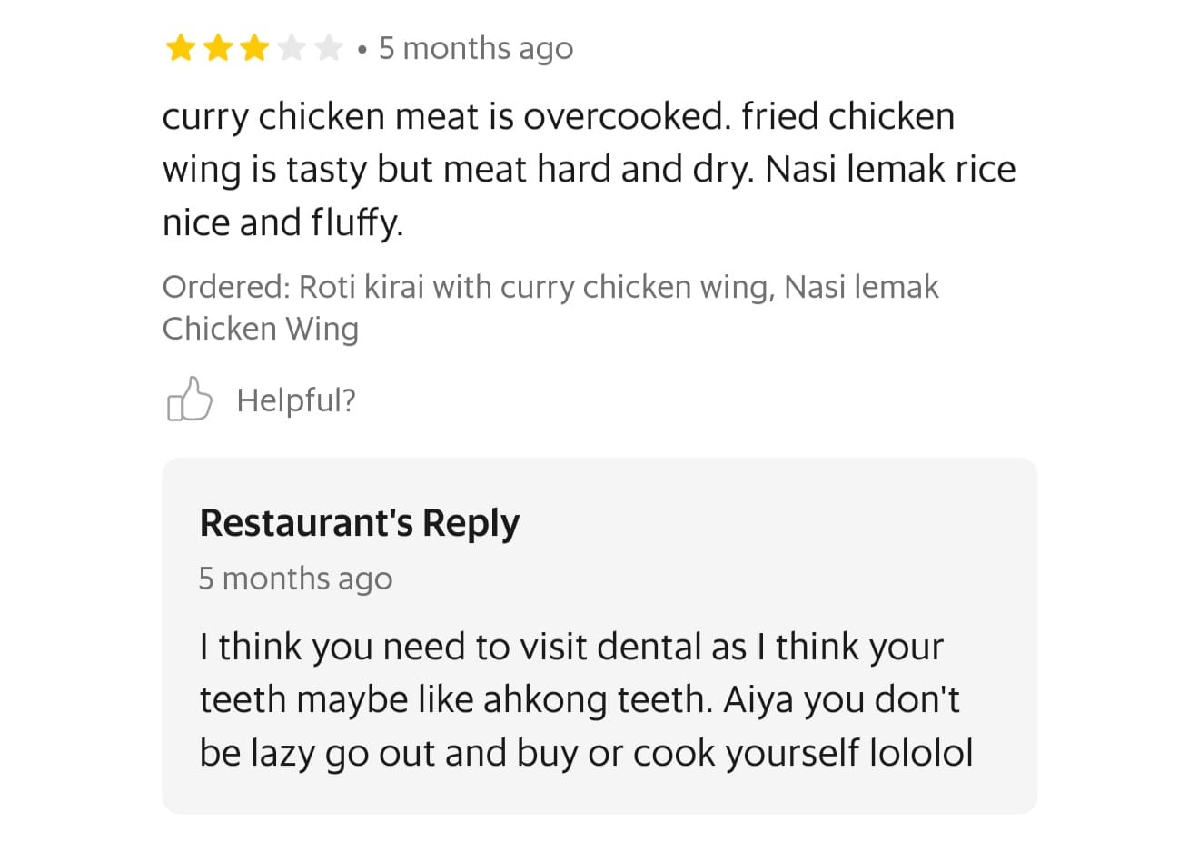Screen dimensions: 1200x850
Task: Click the dot separator beside the star rating
Action: (361, 49)
